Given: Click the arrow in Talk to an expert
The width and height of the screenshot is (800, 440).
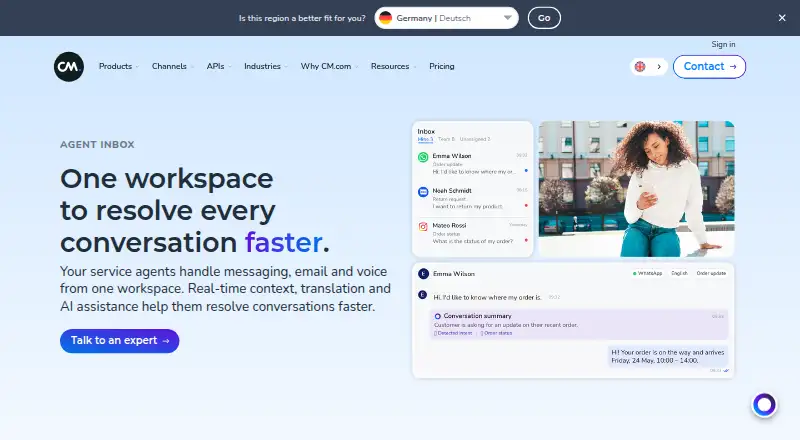Looking at the screenshot, I should tap(165, 341).
